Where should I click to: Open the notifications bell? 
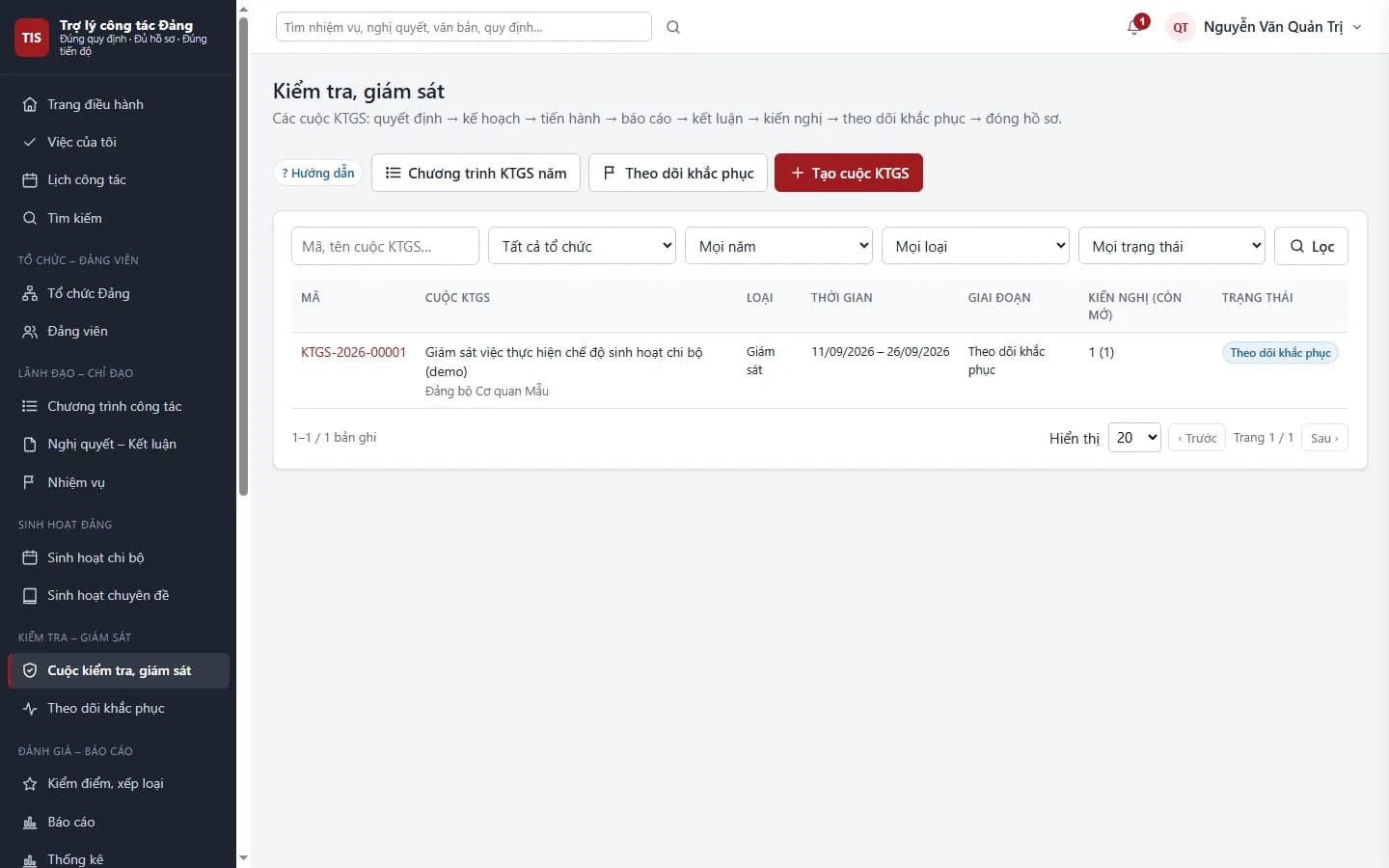[x=1134, y=27]
